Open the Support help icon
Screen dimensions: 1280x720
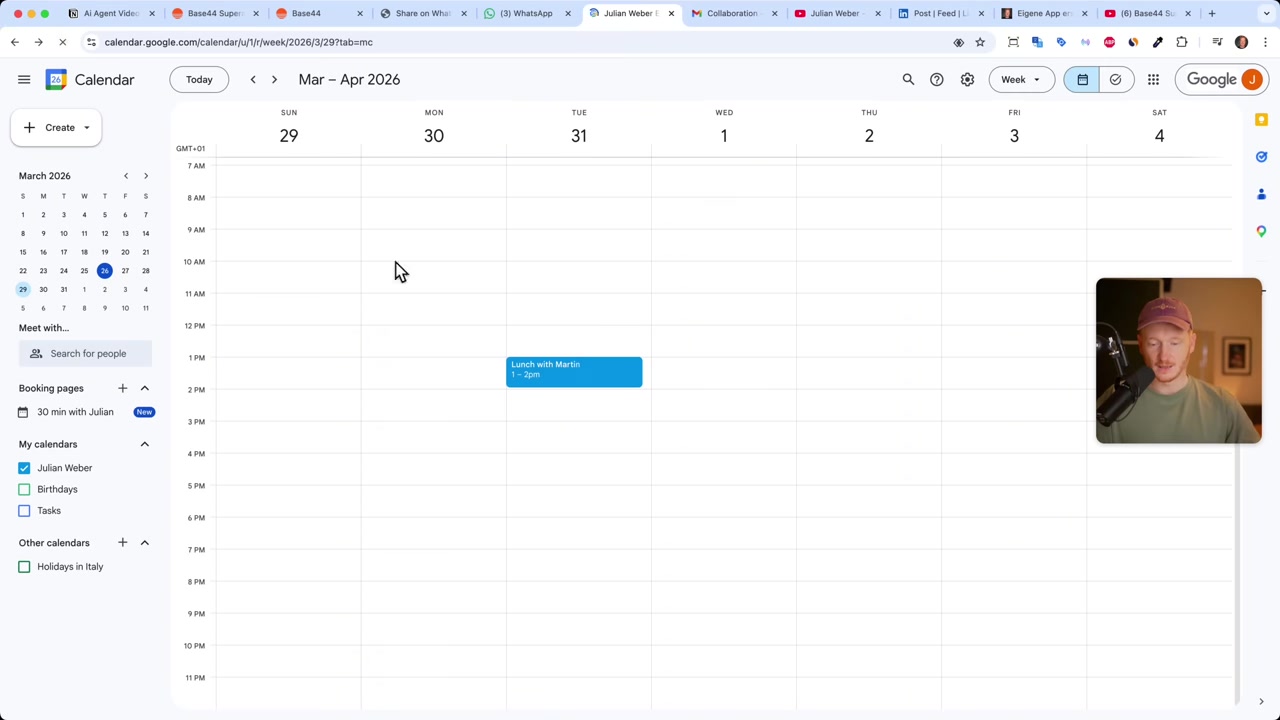937,79
